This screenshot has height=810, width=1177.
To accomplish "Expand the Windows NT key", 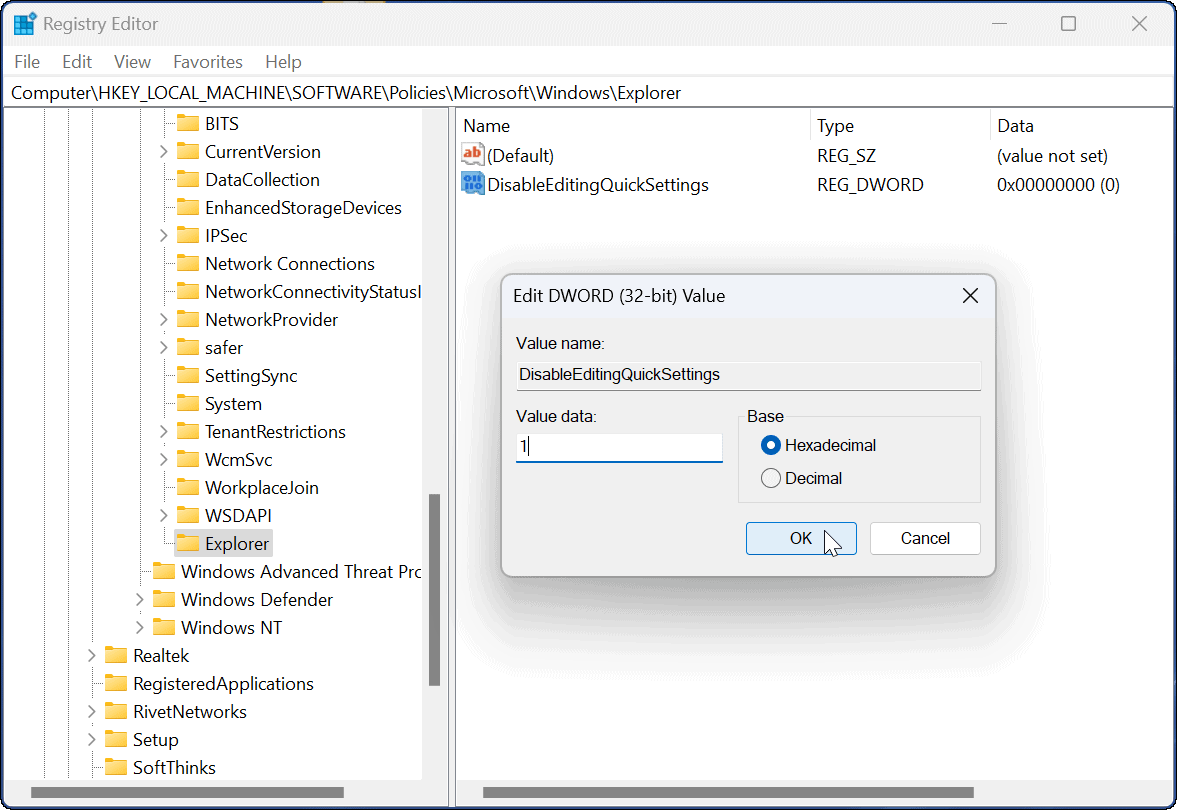I will 140,627.
